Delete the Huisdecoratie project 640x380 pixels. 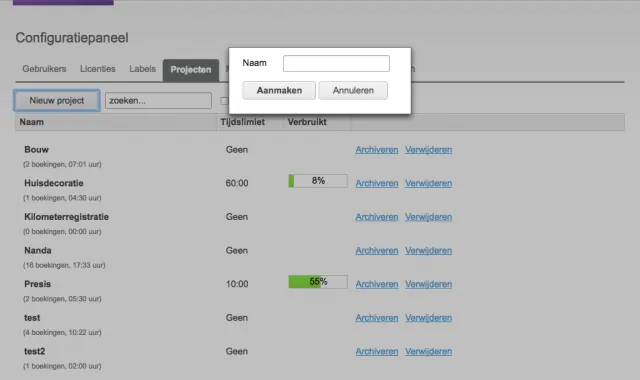[429, 183]
